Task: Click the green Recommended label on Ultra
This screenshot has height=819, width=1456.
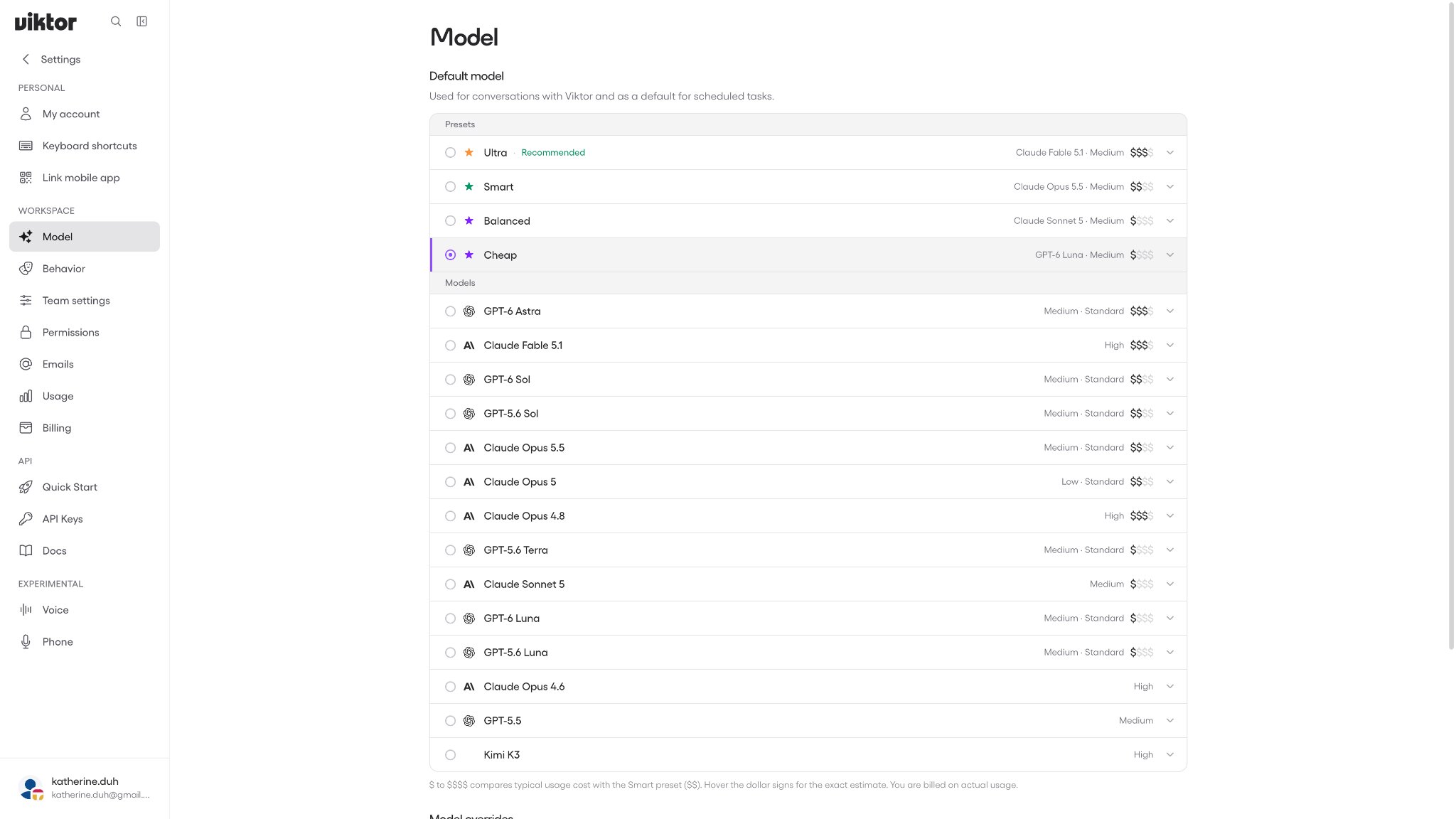Action: click(553, 152)
